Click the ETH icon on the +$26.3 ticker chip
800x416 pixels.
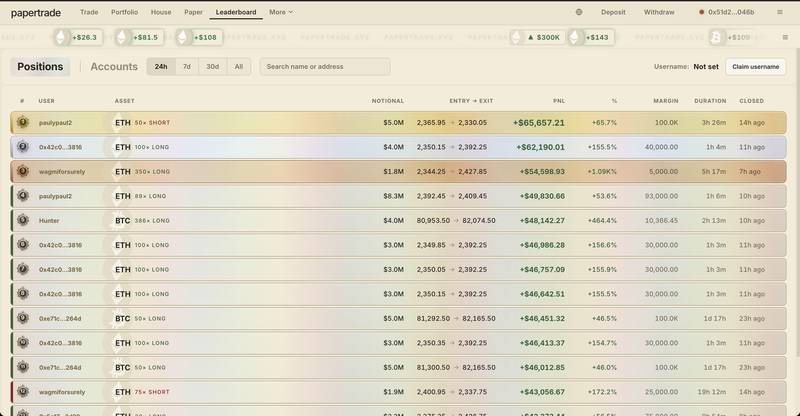(62, 37)
